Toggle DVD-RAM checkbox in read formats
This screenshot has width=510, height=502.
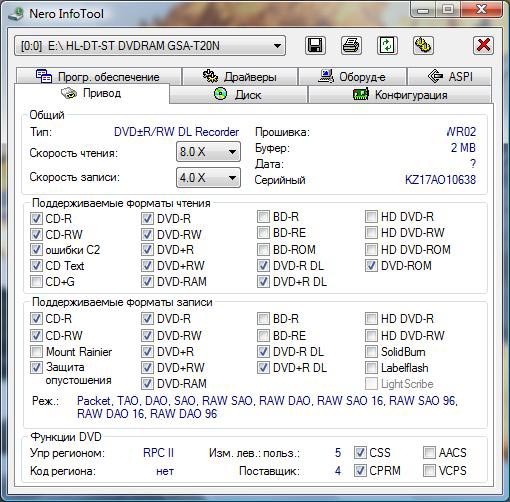pyautogui.click(x=147, y=282)
